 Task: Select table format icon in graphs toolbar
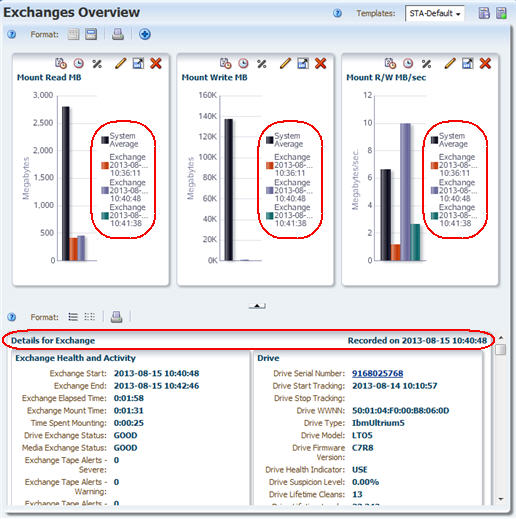pos(73,34)
